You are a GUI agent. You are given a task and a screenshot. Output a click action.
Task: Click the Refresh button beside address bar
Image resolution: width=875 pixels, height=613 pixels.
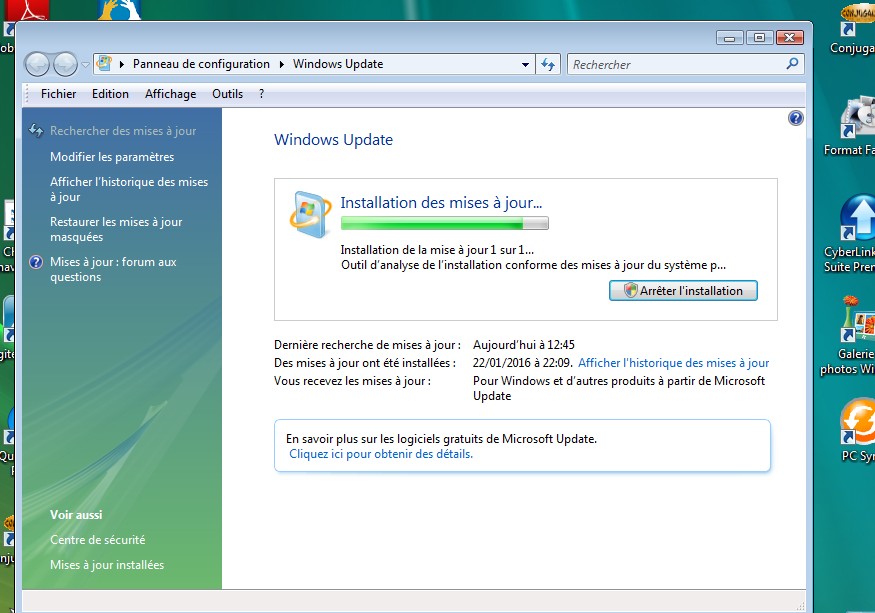(x=548, y=65)
